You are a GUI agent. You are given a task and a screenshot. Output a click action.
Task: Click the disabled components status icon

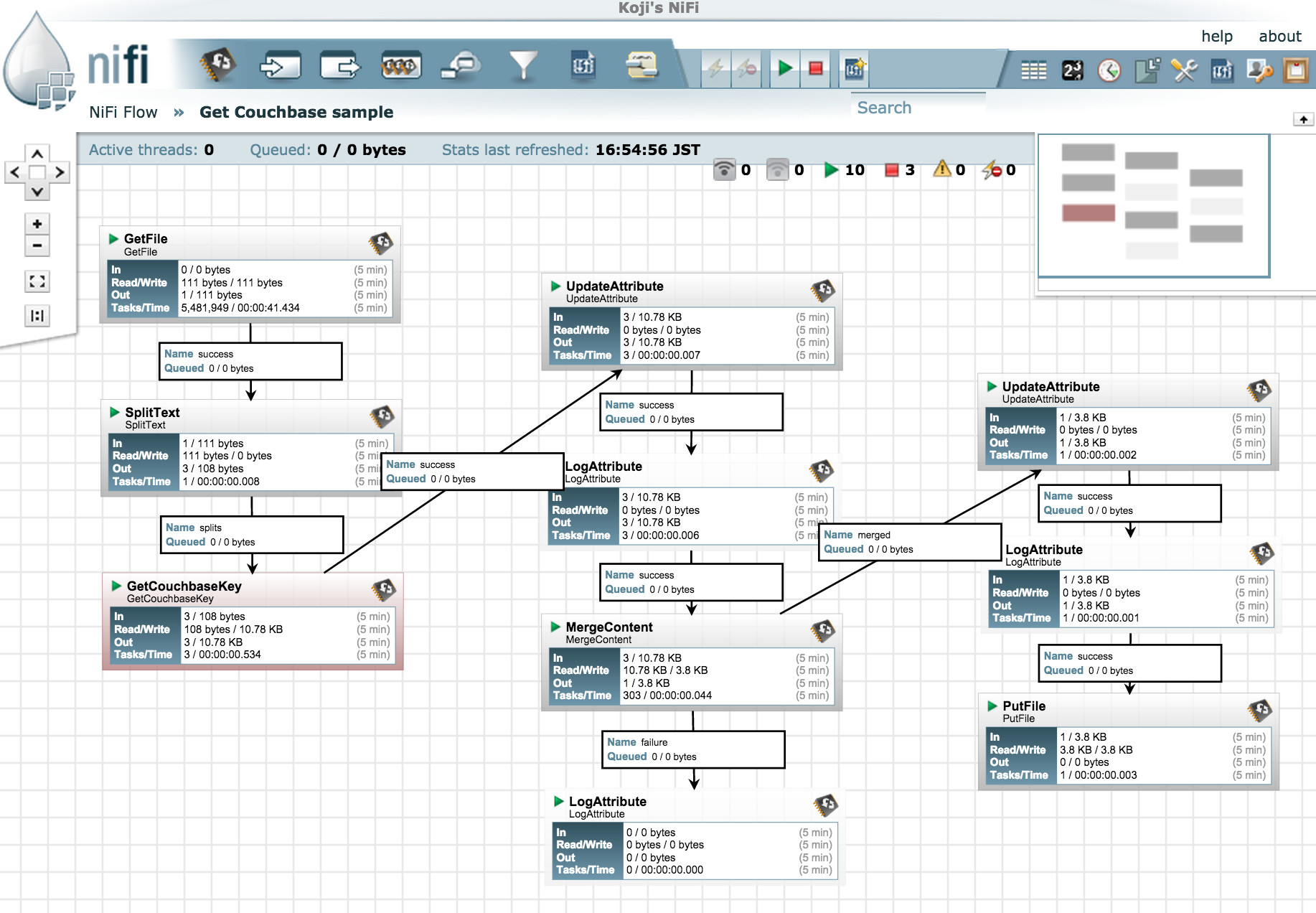992,170
